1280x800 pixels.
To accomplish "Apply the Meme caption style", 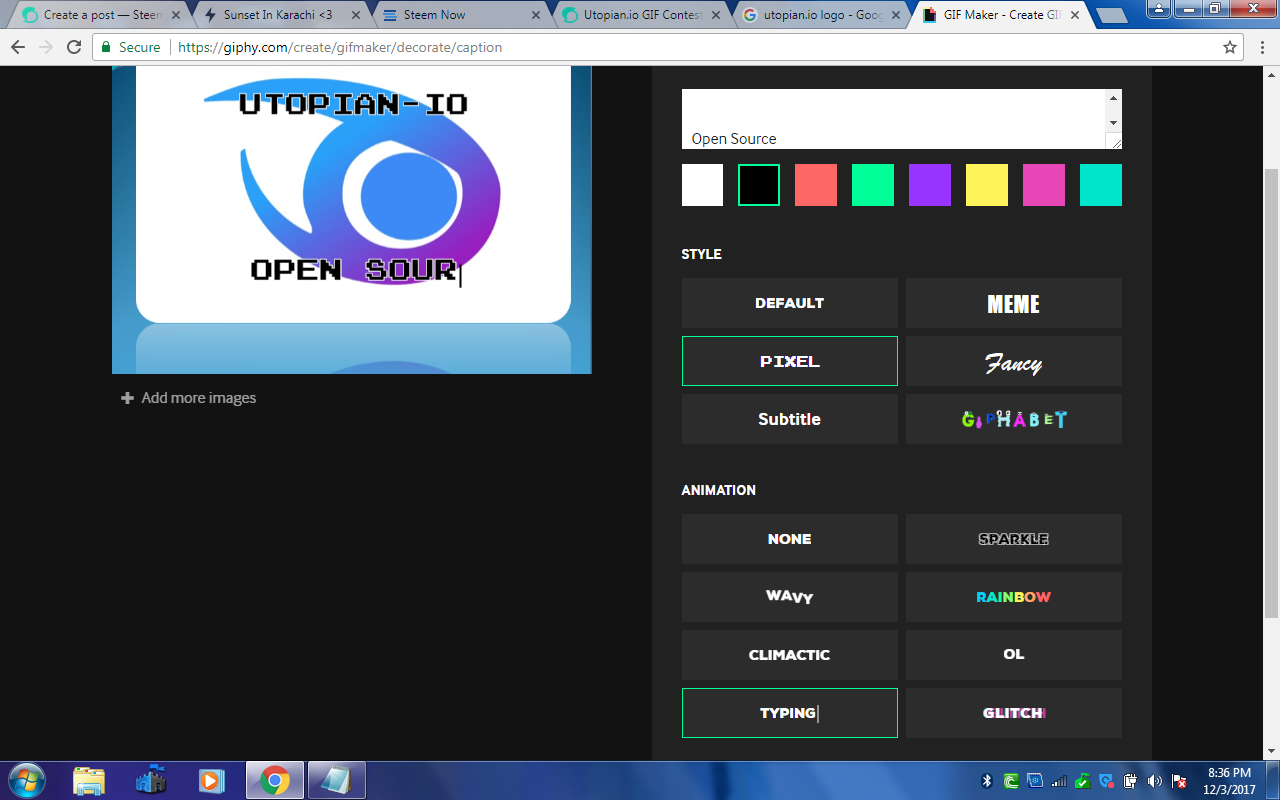I will click(1014, 303).
